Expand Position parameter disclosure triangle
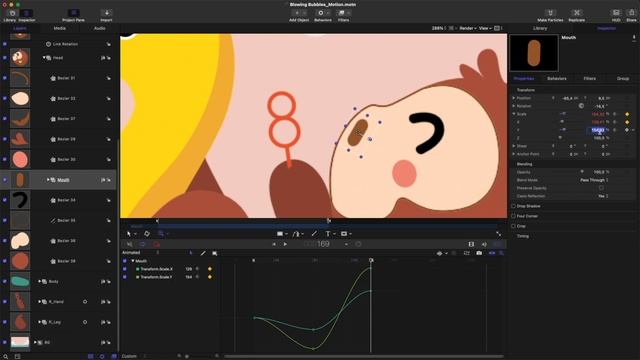The image size is (640, 360). 514,98
